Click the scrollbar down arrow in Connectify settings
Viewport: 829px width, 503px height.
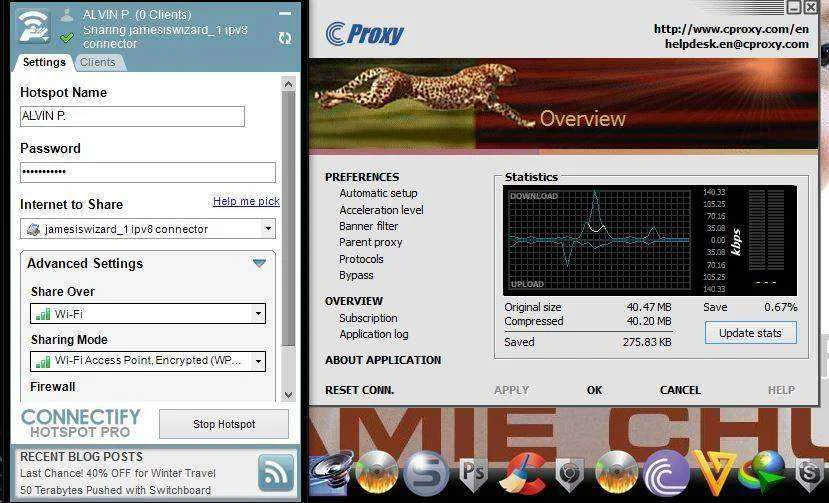288,394
